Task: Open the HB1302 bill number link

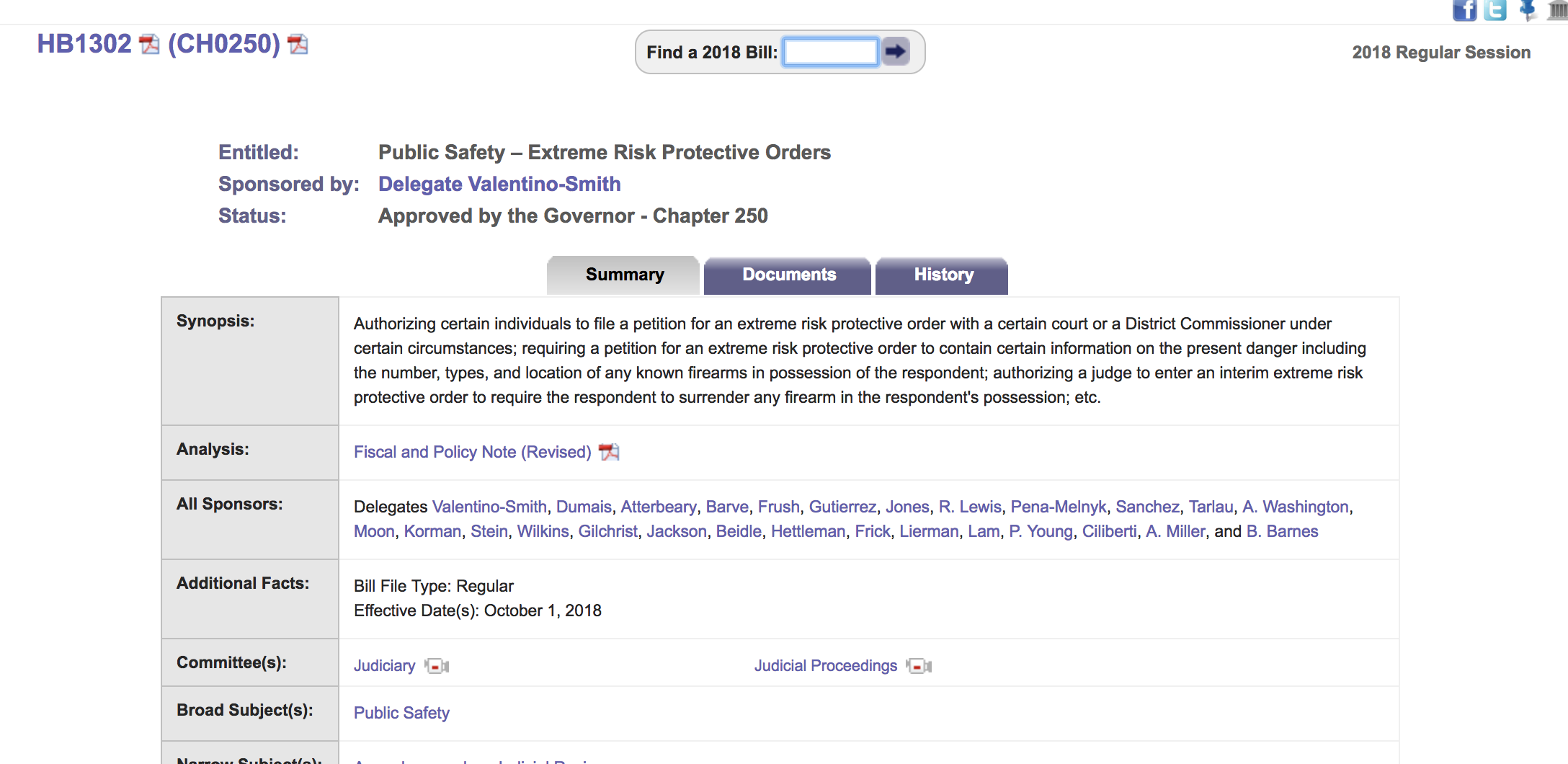Action: tap(84, 45)
